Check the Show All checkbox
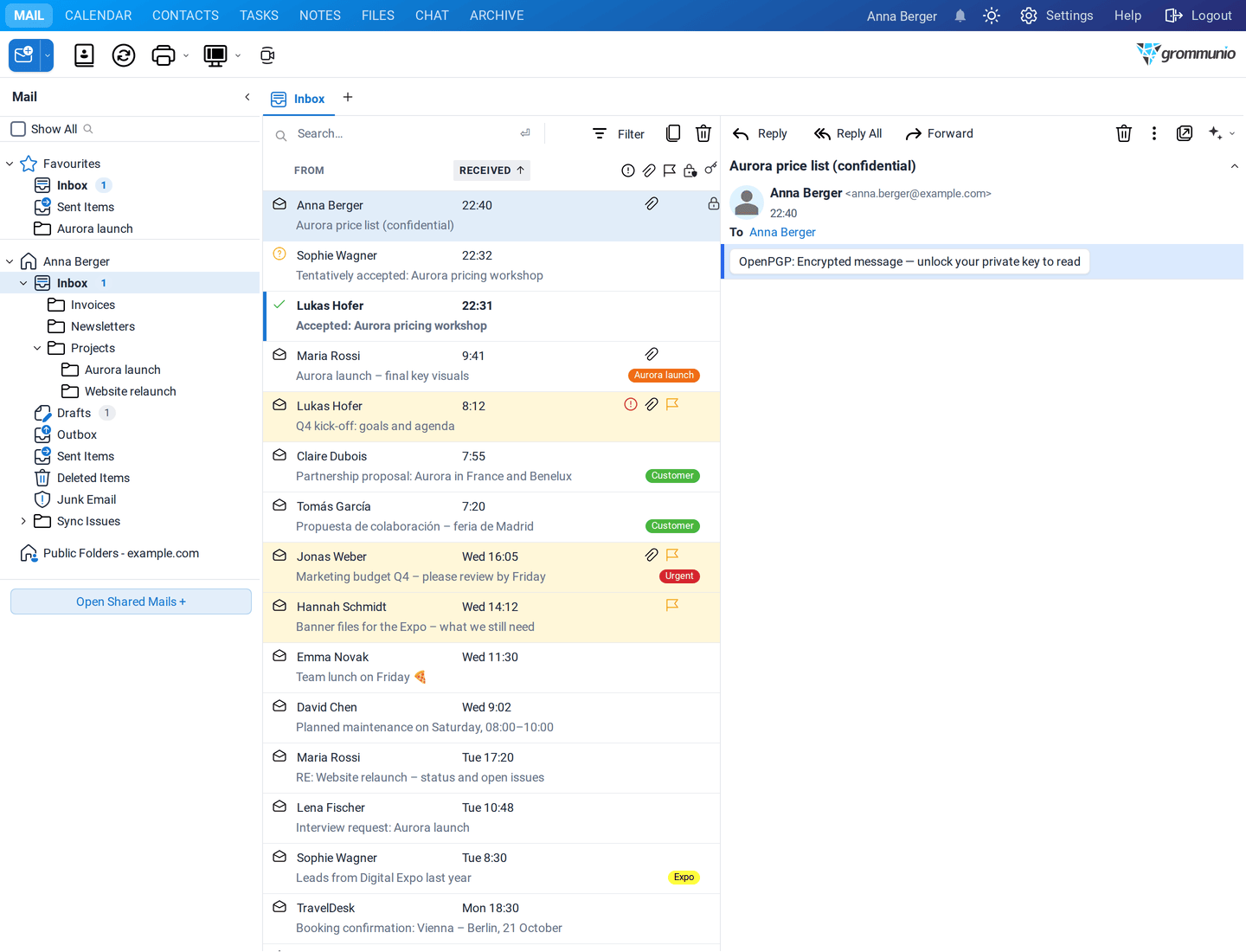 pos(18,129)
